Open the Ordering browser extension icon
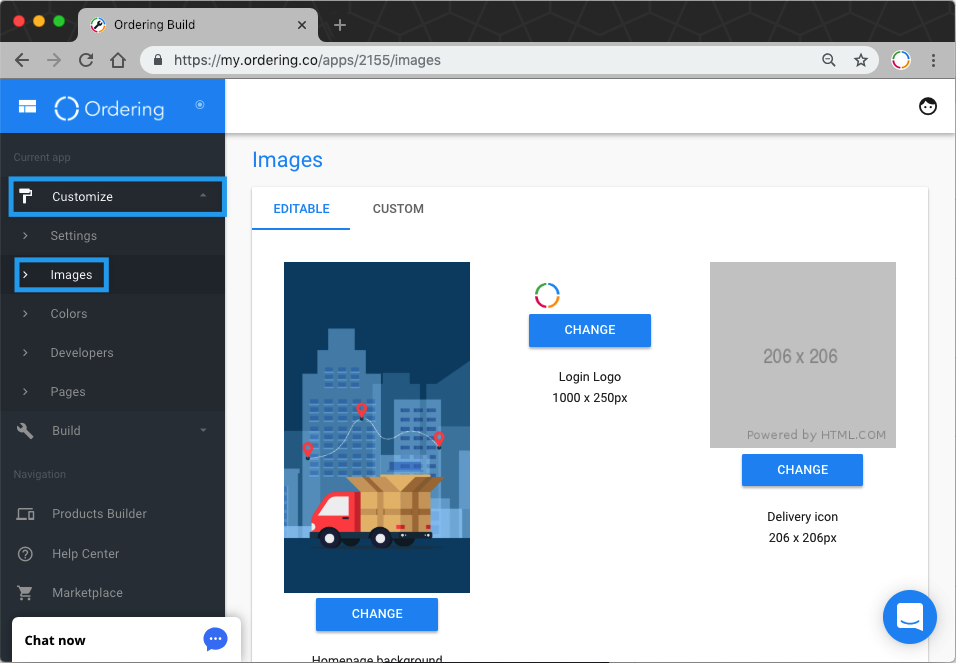 (901, 60)
